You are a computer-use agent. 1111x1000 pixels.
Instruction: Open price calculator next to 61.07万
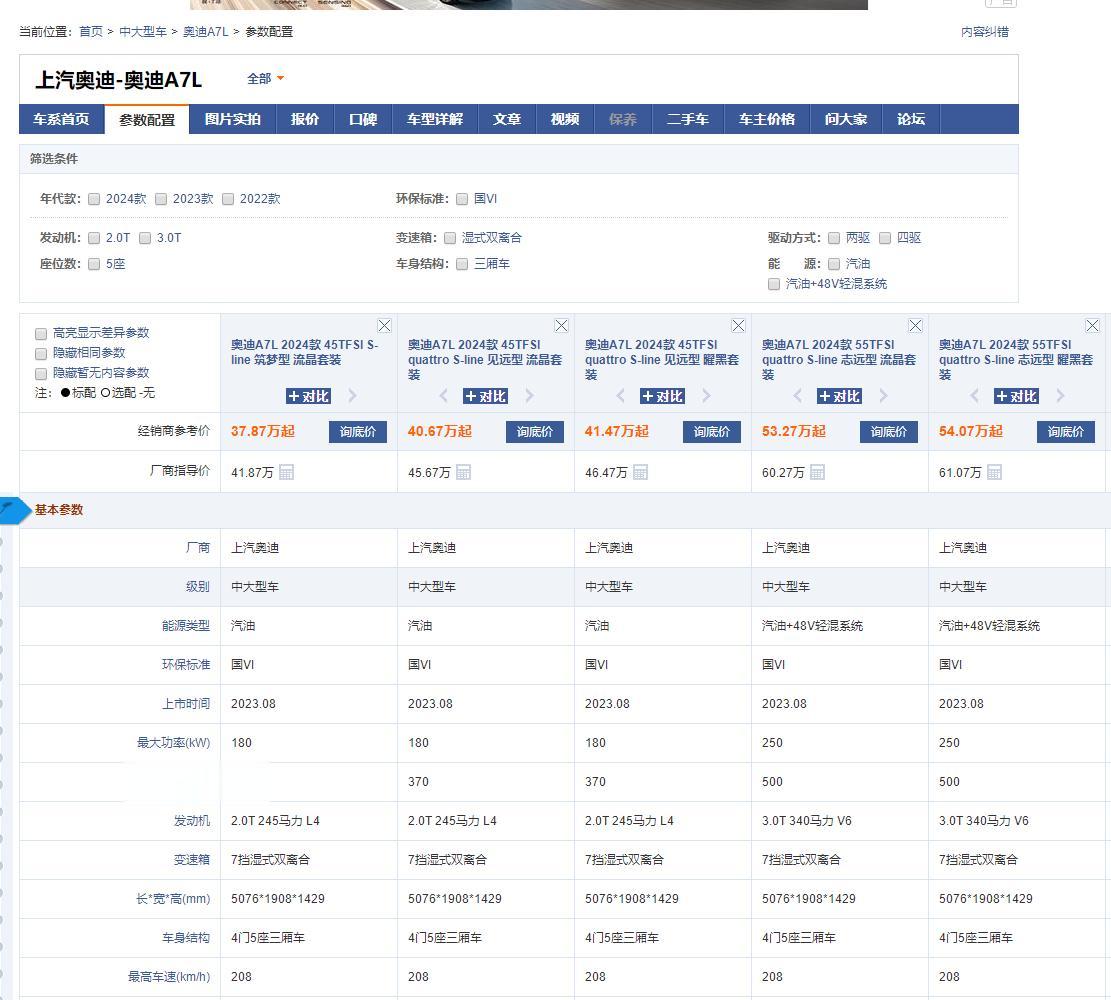click(994, 472)
